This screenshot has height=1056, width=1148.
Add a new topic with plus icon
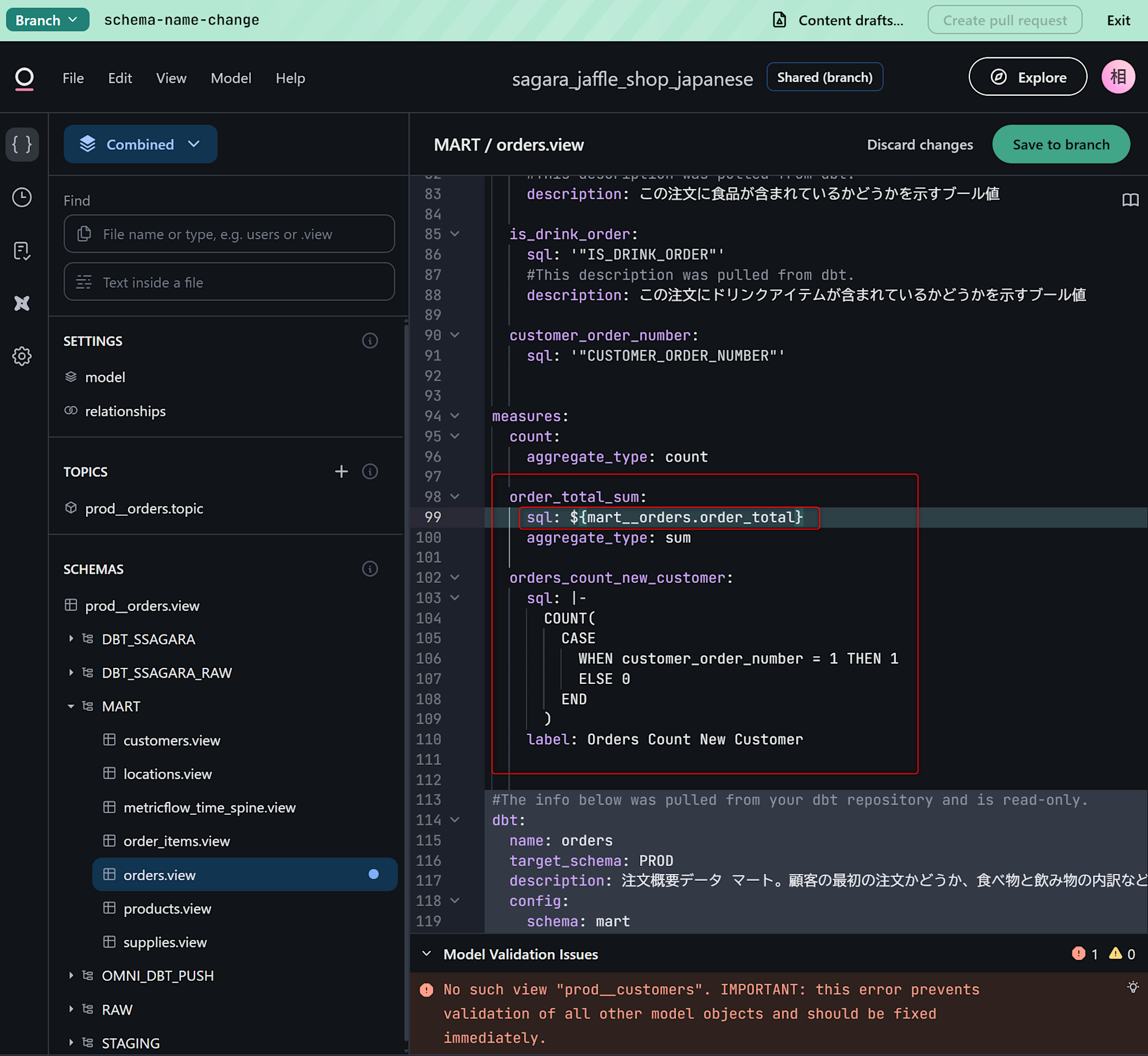coord(341,471)
